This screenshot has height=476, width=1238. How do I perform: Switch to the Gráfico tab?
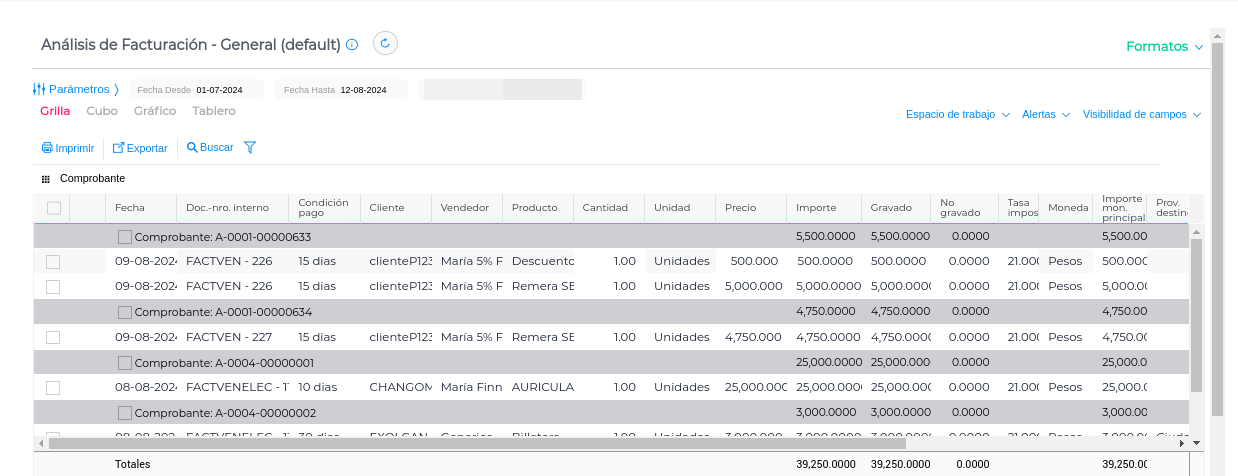[x=155, y=111]
